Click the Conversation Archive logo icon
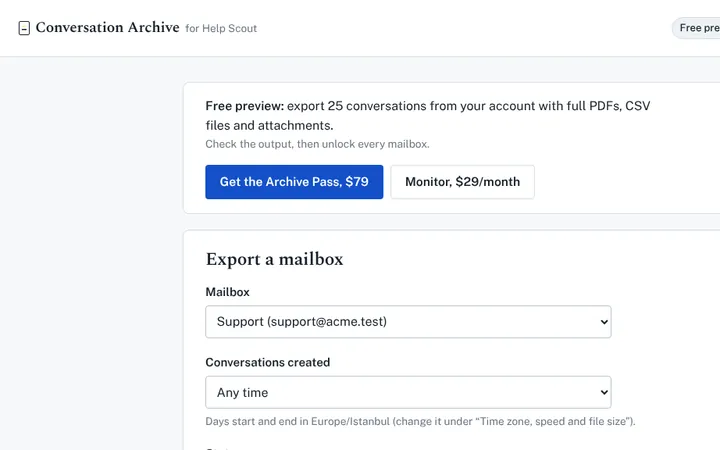 24,28
